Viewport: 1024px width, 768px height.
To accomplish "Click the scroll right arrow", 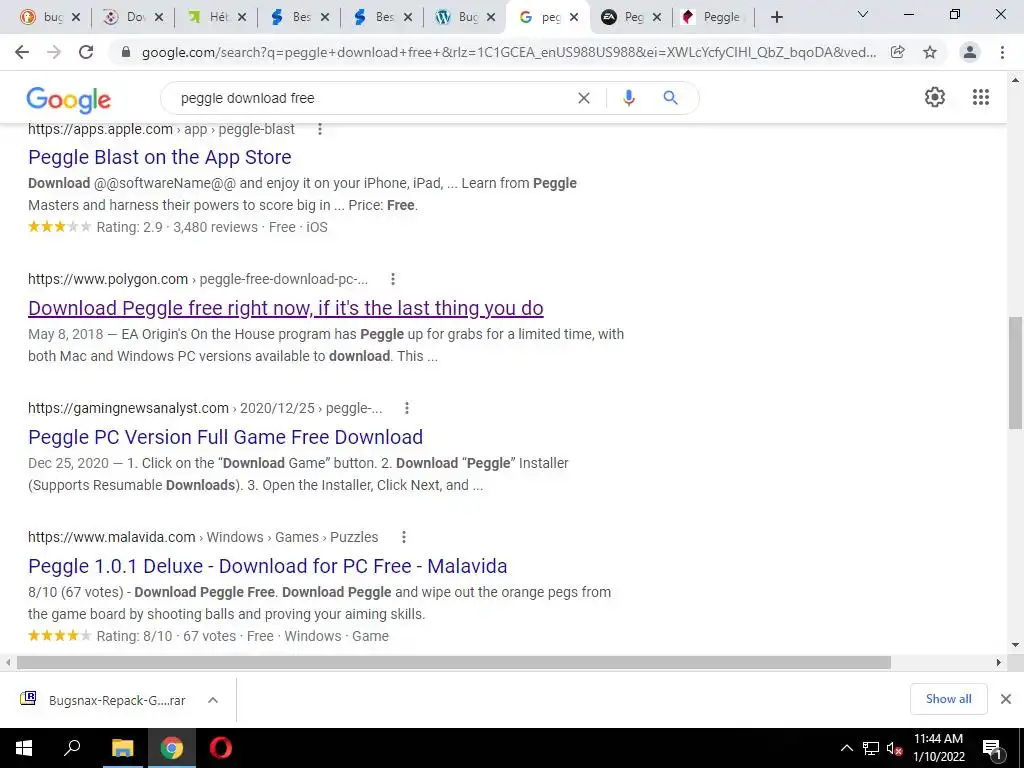I will (999, 662).
